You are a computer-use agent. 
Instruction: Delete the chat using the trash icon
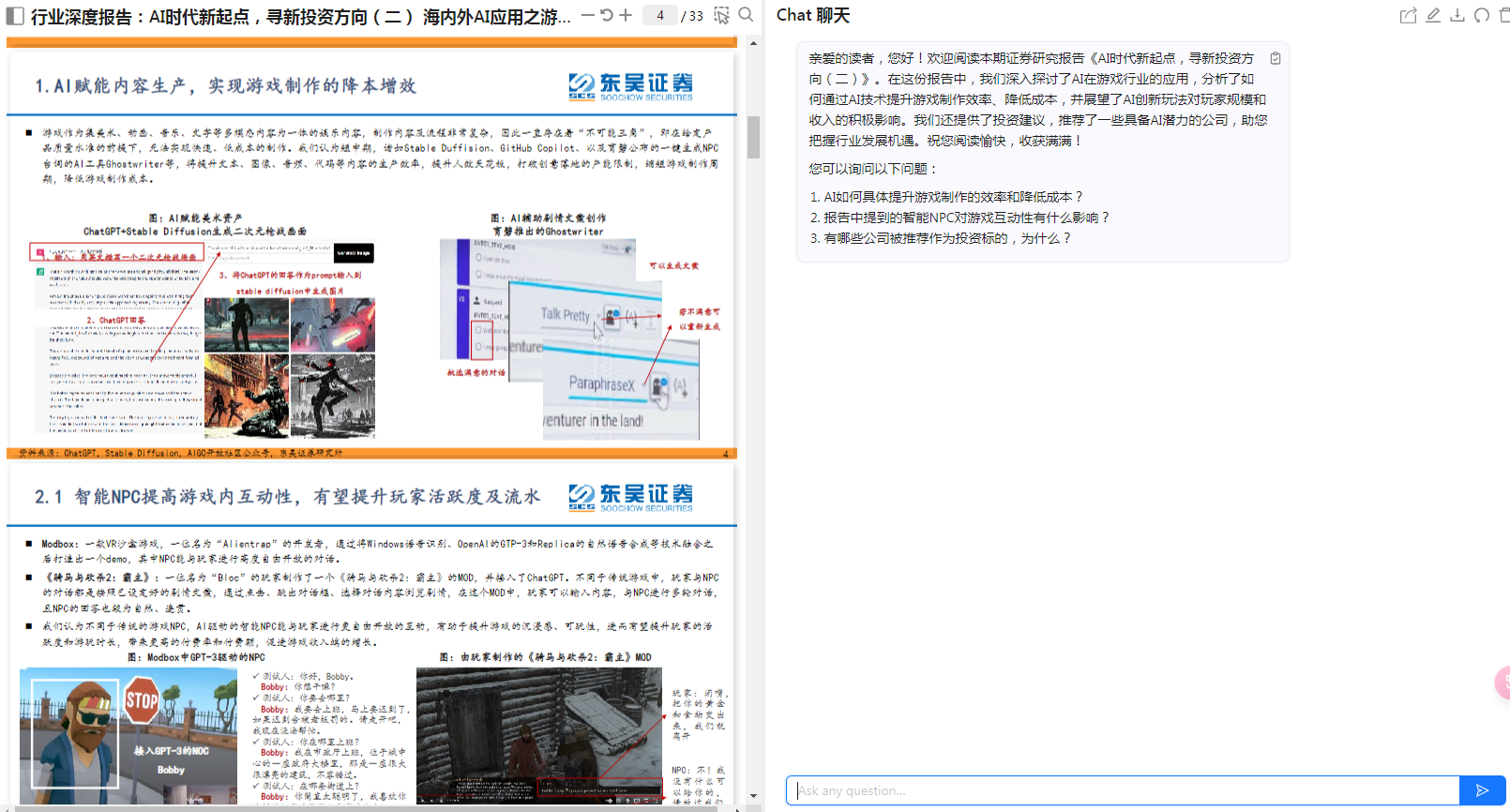[1504, 15]
